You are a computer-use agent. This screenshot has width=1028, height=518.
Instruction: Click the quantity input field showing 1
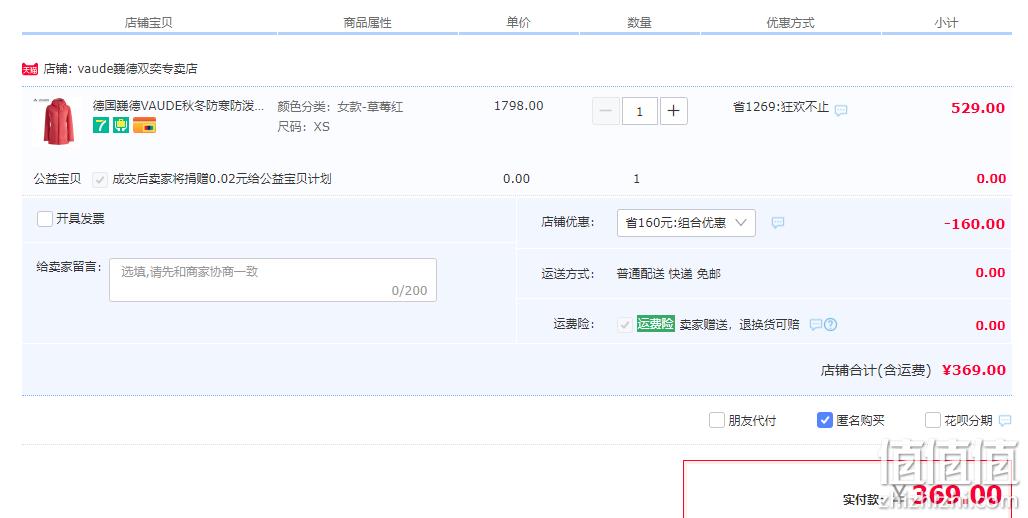(x=639, y=111)
